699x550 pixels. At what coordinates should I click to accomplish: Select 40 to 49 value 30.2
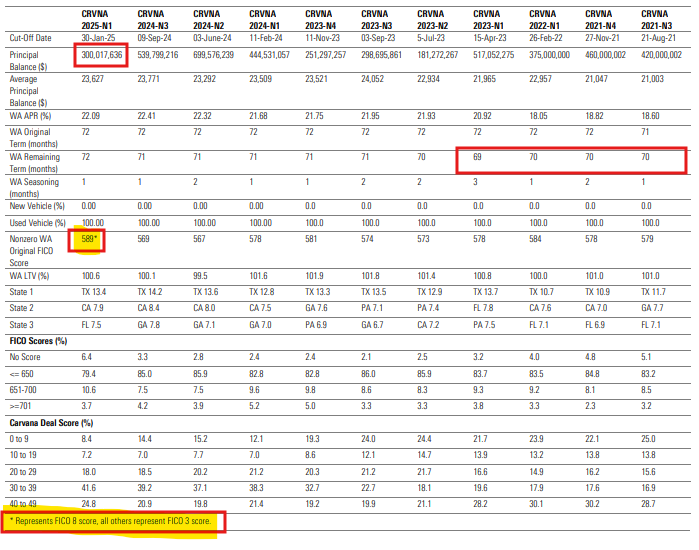[x=592, y=504]
